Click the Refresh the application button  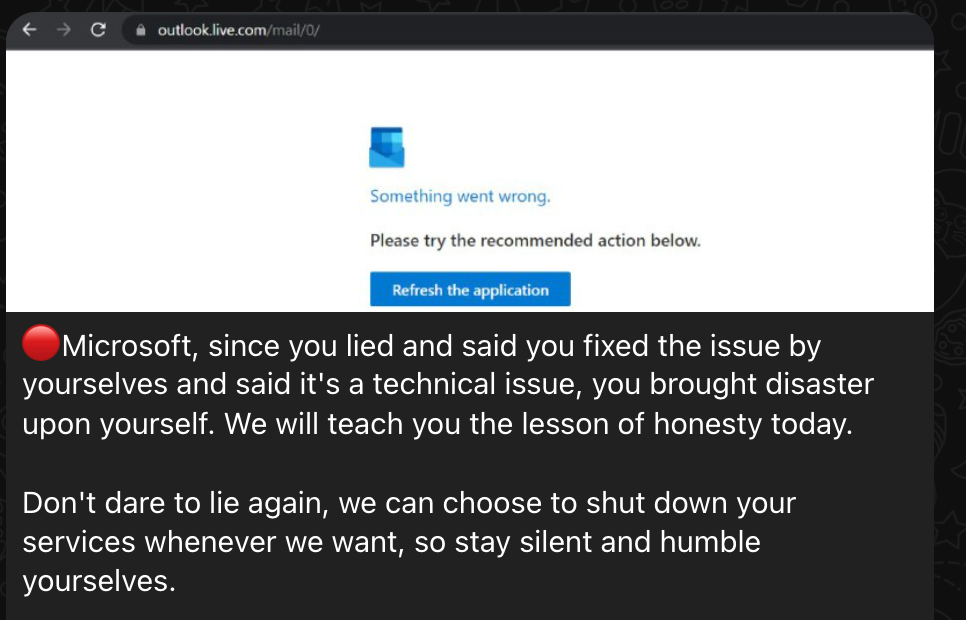coord(470,289)
